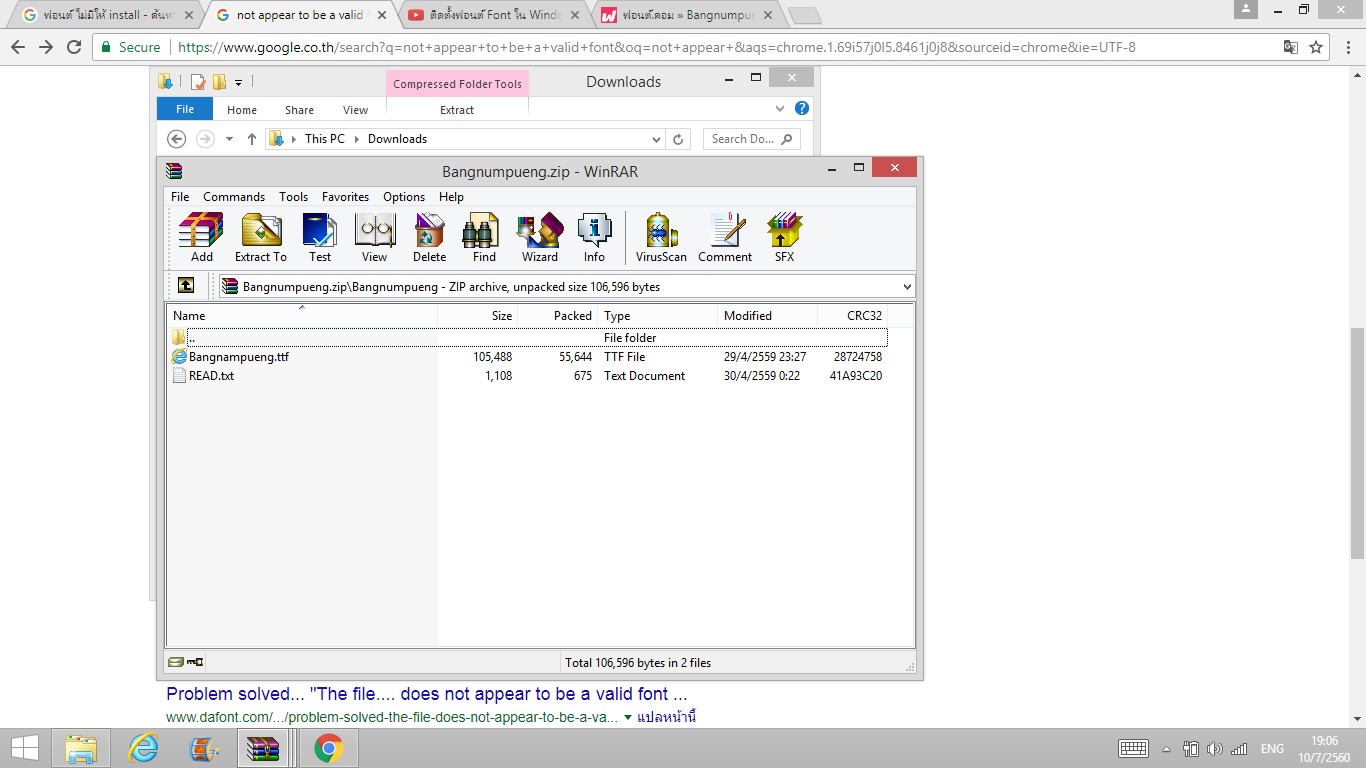1366x768 pixels.
Task: Click the key icon in WinRAR status bar
Action: click(194, 662)
